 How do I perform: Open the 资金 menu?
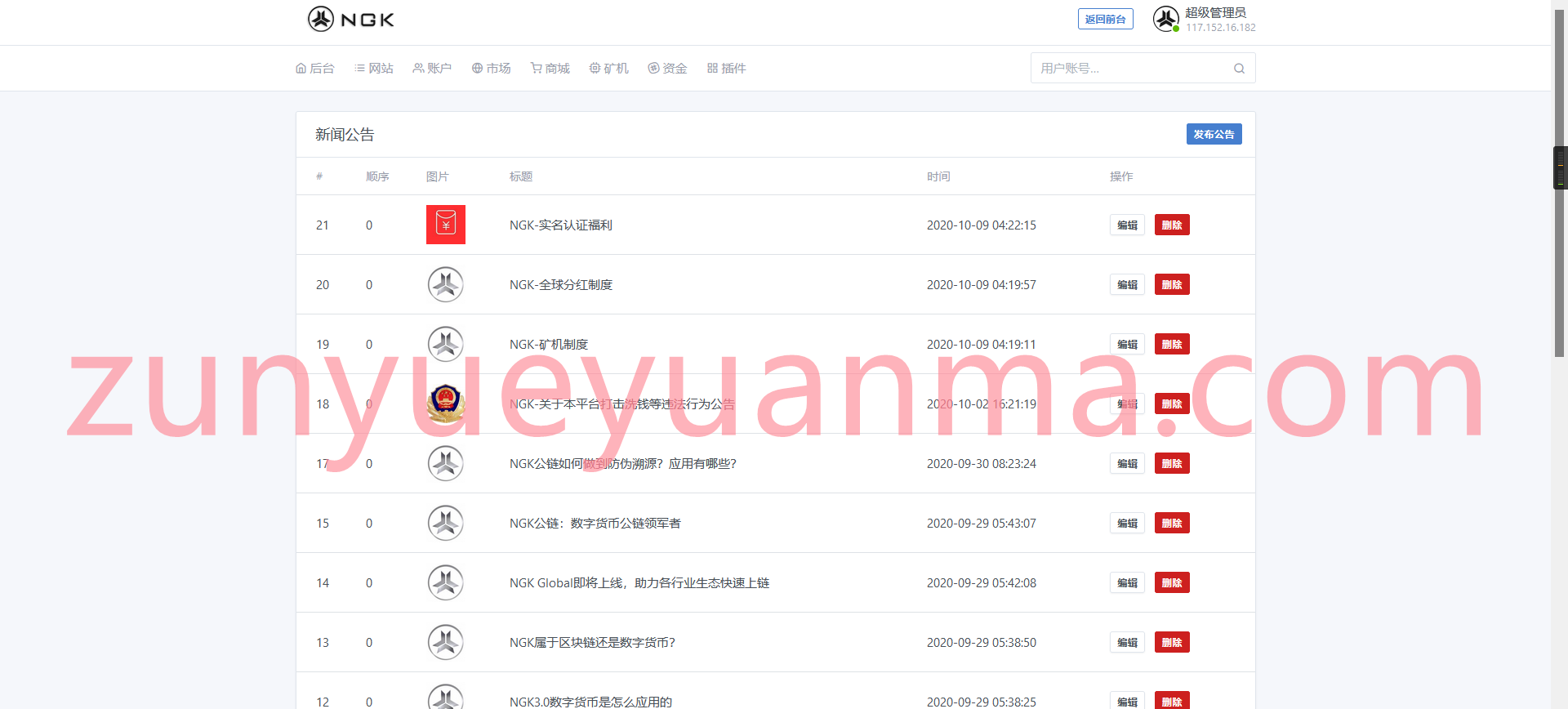click(667, 69)
